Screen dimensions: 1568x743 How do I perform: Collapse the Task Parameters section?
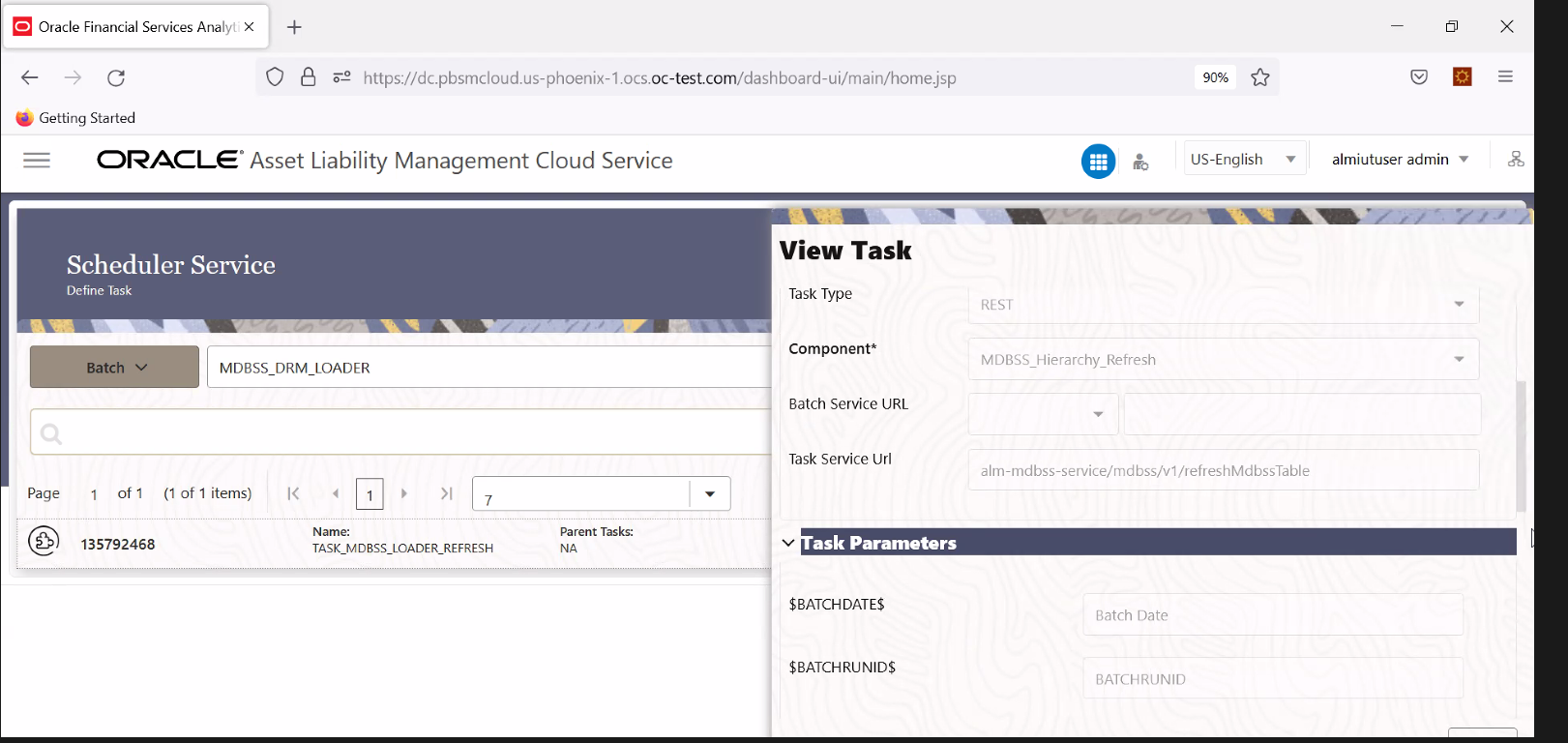(x=788, y=543)
